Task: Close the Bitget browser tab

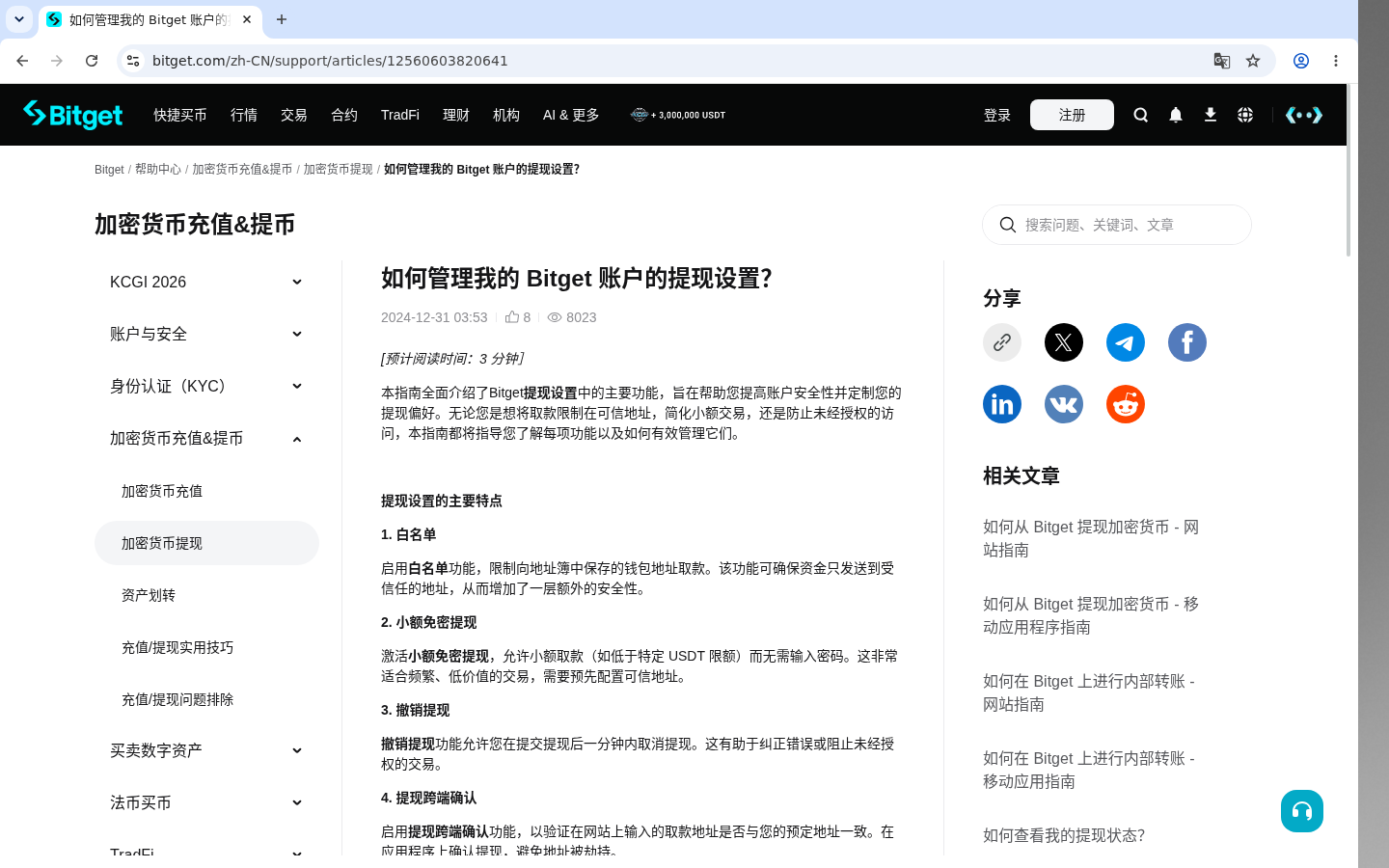Action: click(247, 19)
